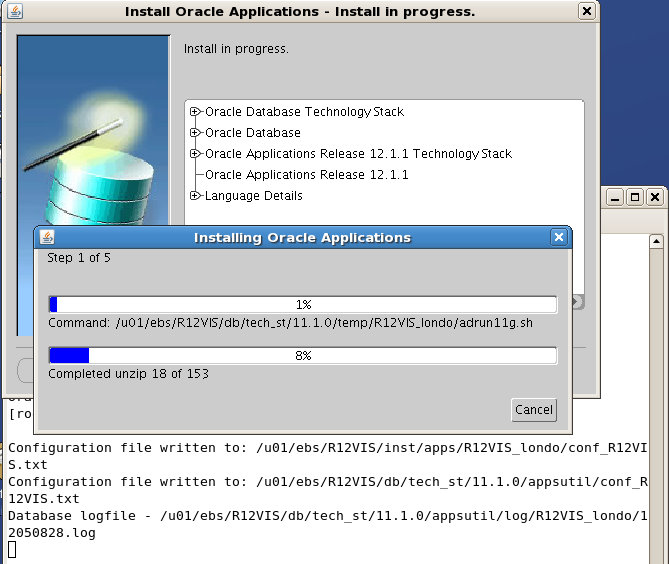Select the Oracle Database label
Viewport: 669px width, 564px height.
[253, 133]
